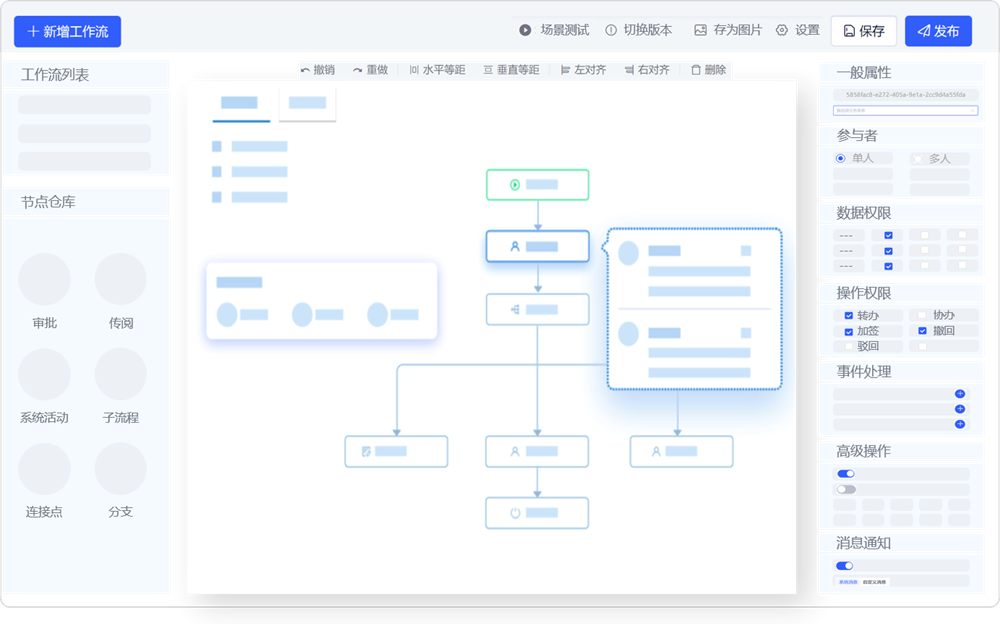Click the 参与者 section title
Viewport: 1000px width, 624px height.
[857, 135]
